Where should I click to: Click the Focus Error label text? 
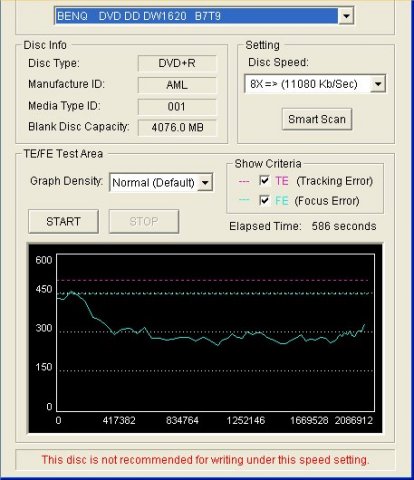tap(327, 201)
